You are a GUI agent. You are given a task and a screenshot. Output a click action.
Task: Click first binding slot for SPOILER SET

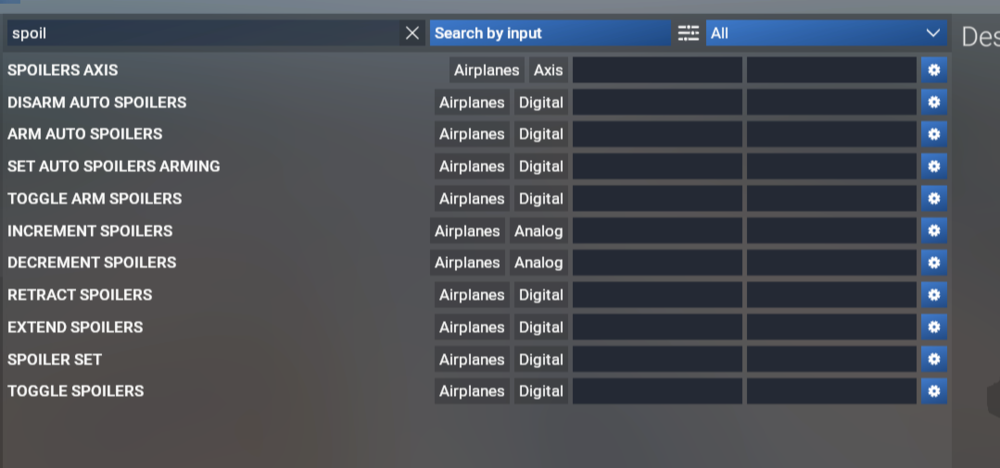pyautogui.click(x=657, y=359)
